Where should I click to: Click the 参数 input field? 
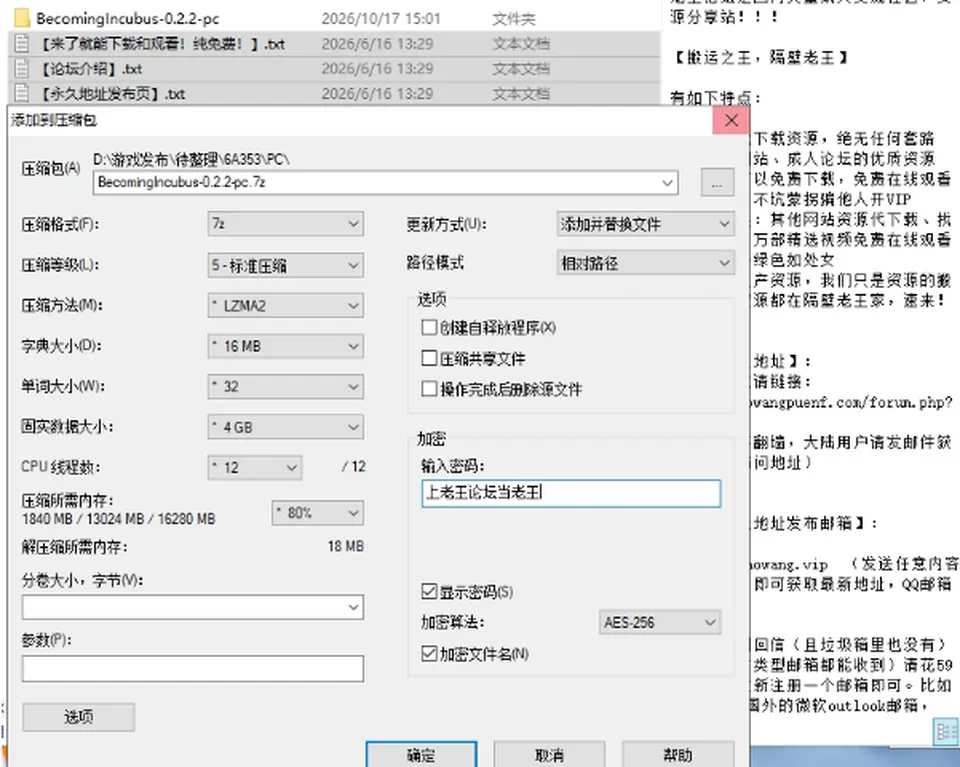[193, 669]
